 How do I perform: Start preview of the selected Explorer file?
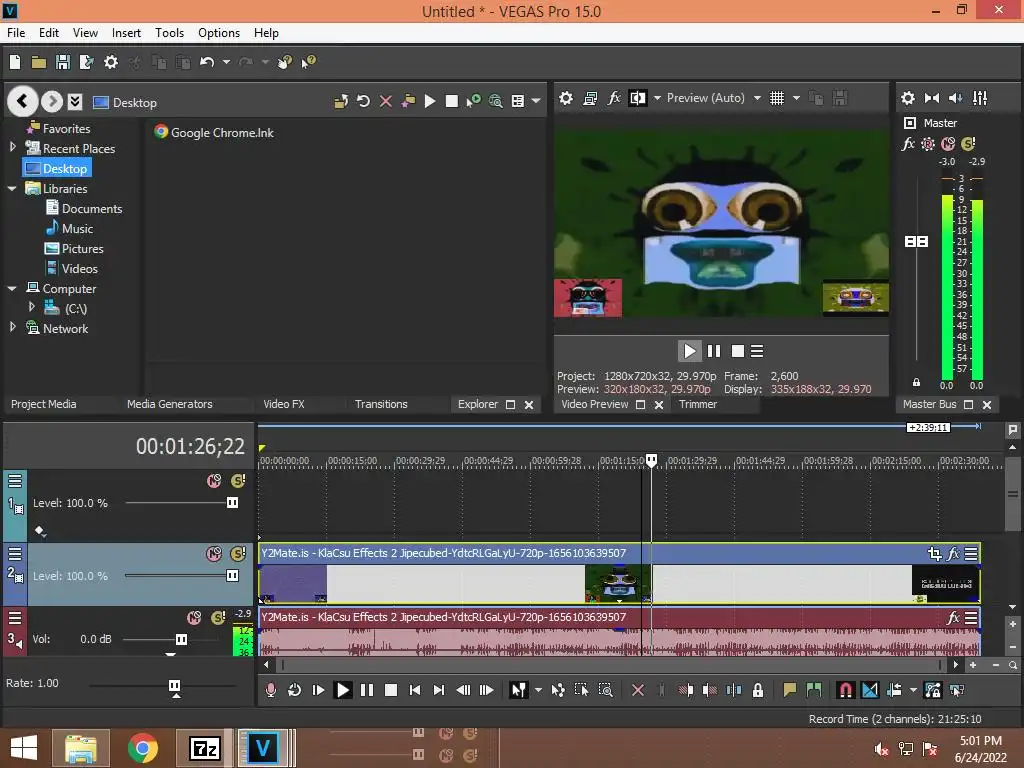point(430,101)
